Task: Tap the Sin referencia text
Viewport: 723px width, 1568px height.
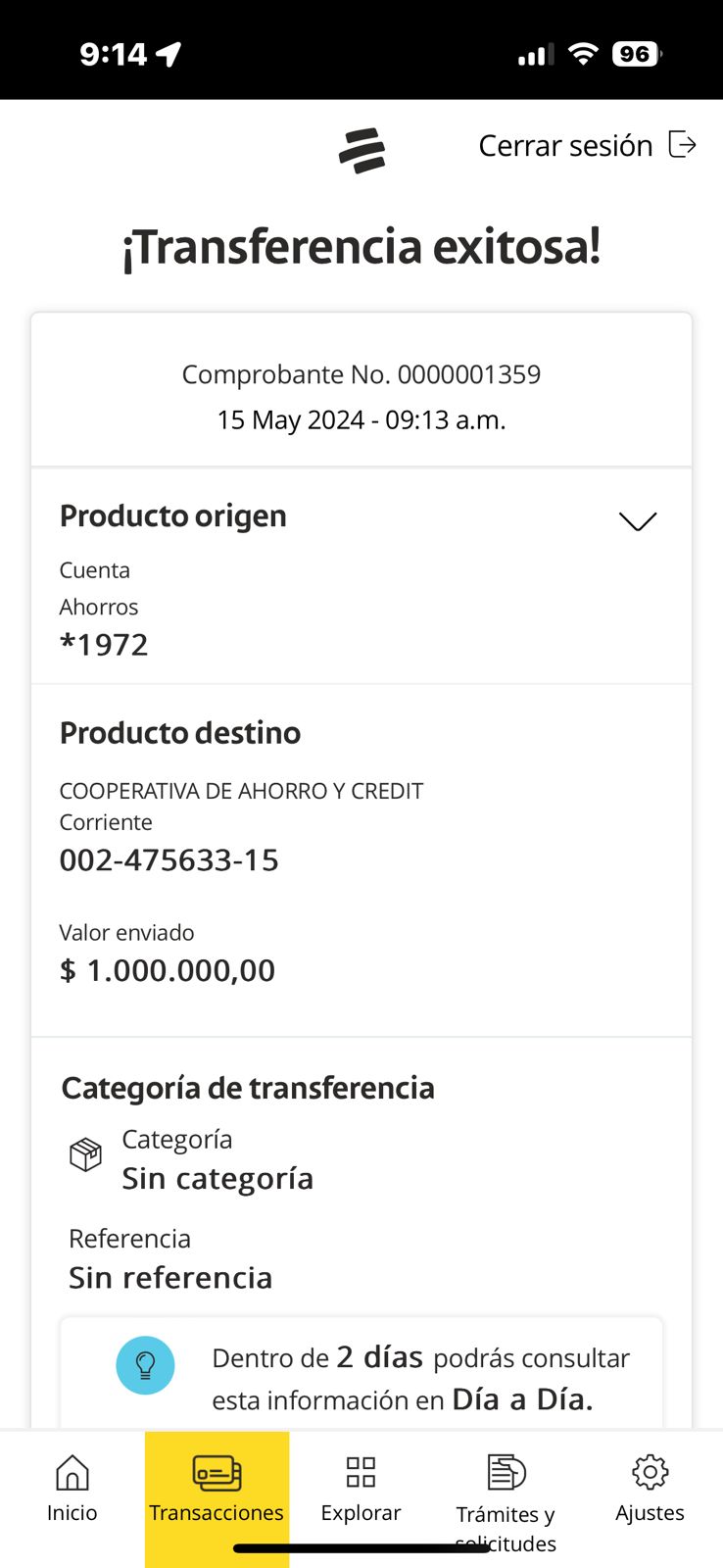Action: tap(170, 1277)
